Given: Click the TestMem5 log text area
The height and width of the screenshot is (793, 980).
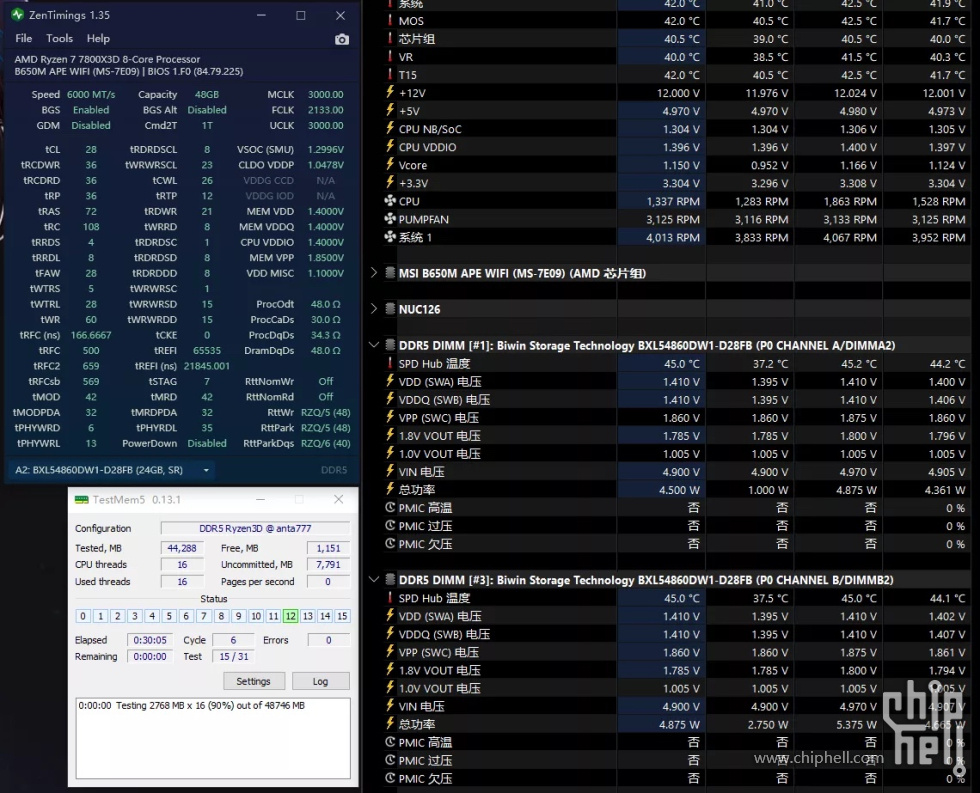Looking at the screenshot, I should tap(213, 737).
